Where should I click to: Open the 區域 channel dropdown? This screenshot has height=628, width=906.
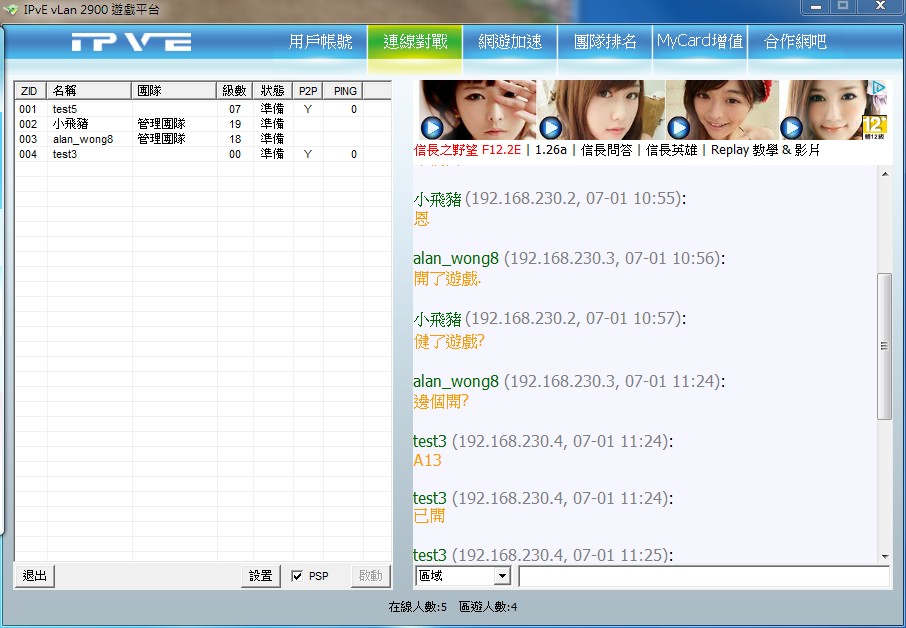(503, 576)
